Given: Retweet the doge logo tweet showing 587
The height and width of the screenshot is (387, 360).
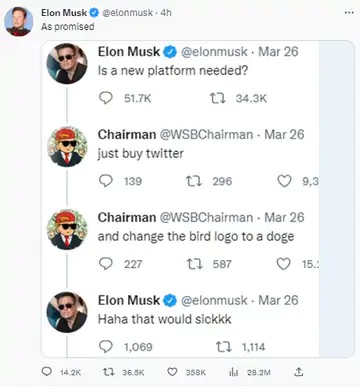Looking at the screenshot, I should (194, 264).
